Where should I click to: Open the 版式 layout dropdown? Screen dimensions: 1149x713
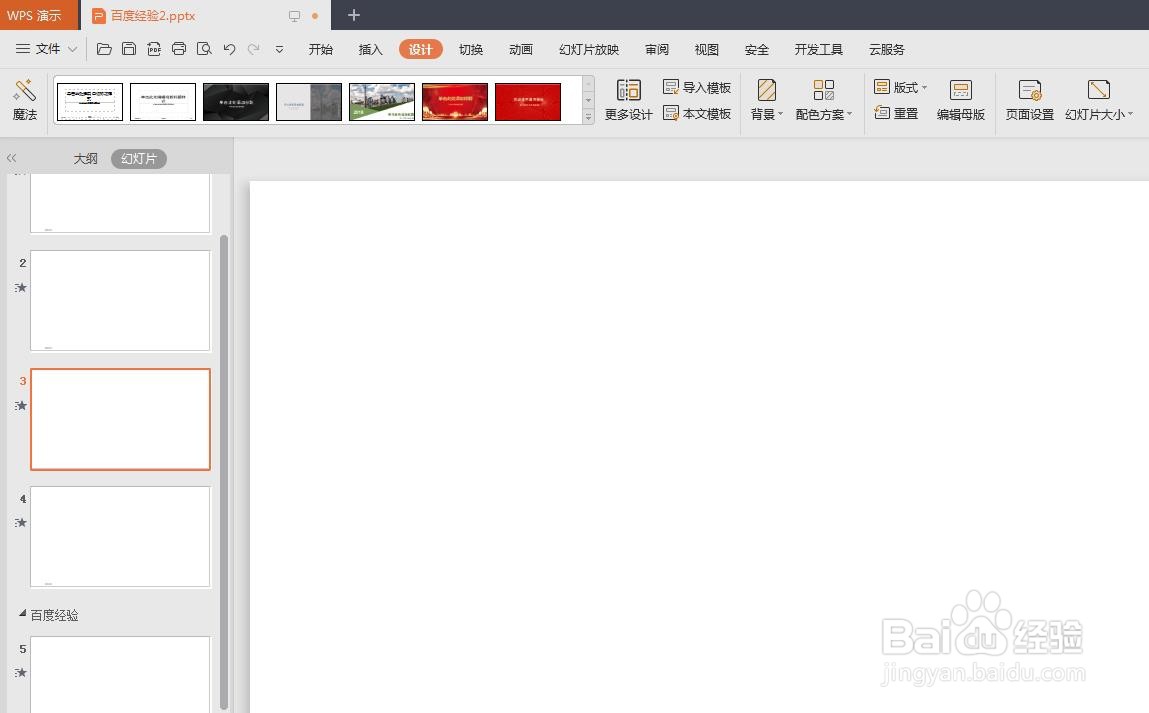901,87
